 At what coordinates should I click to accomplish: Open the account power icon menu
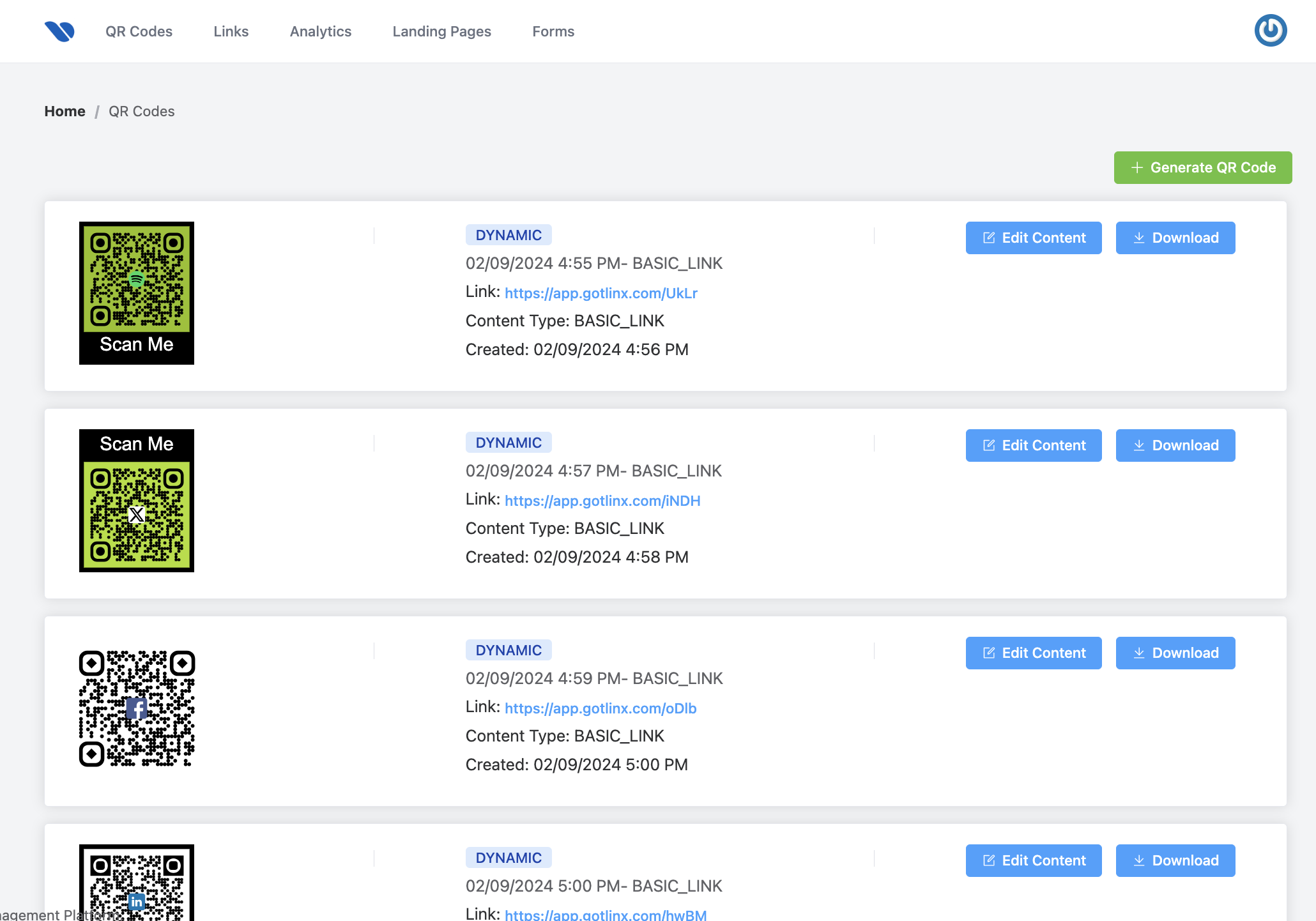pos(1270,31)
